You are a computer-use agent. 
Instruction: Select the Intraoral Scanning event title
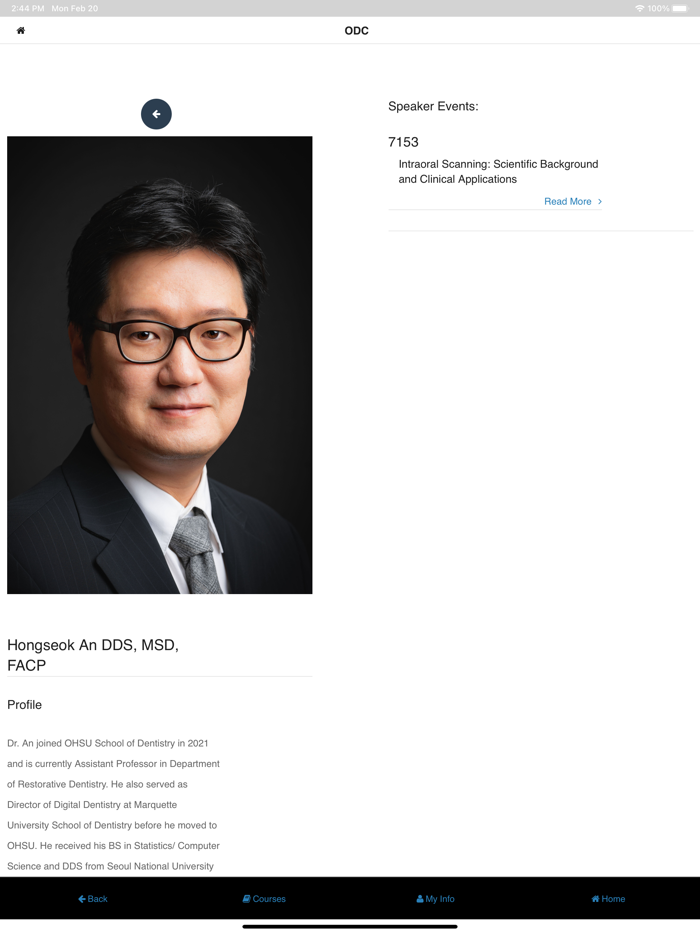[x=498, y=172]
